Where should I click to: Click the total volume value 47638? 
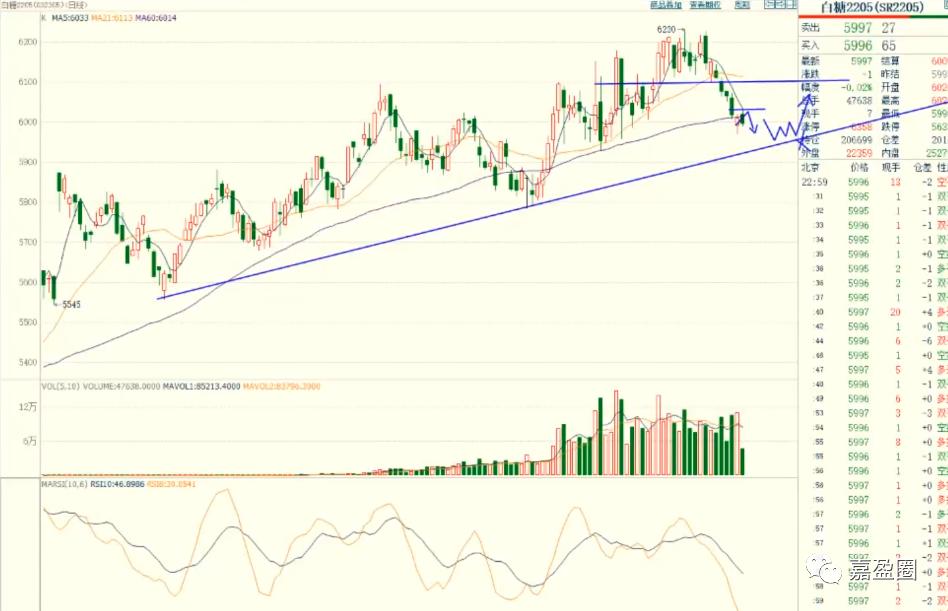click(859, 101)
